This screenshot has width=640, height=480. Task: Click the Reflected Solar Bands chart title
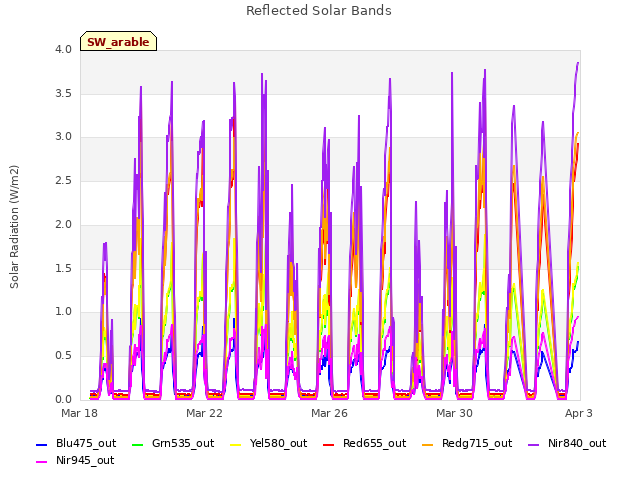coord(319,11)
